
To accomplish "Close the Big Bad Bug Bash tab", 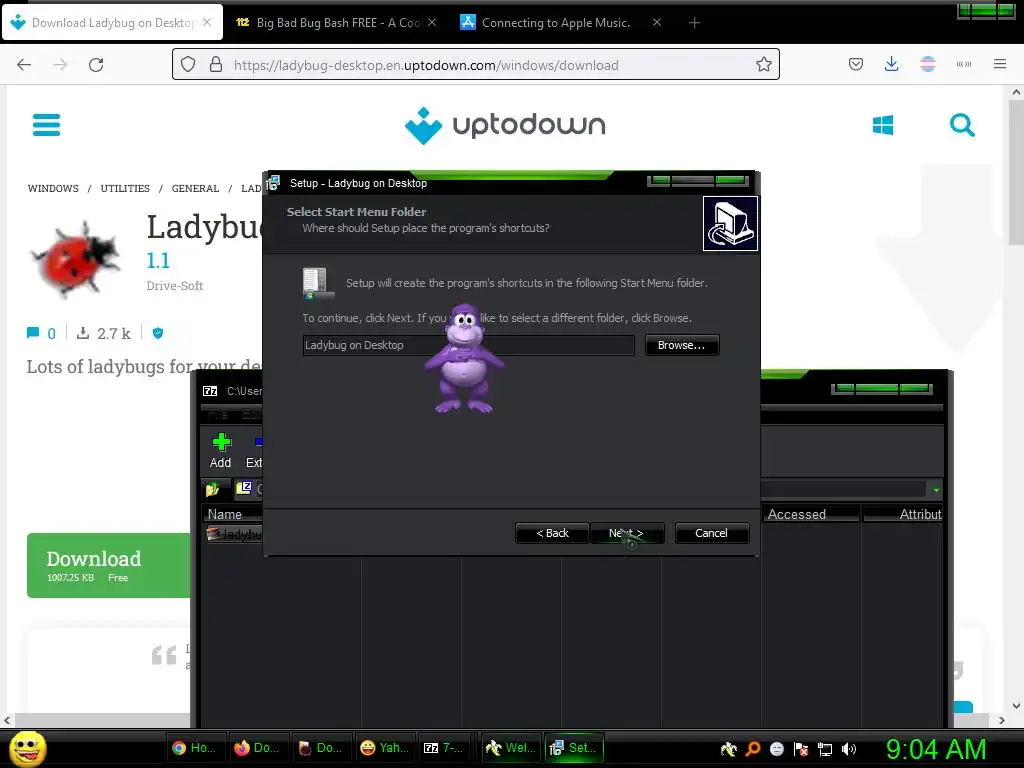I will (432, 22).
